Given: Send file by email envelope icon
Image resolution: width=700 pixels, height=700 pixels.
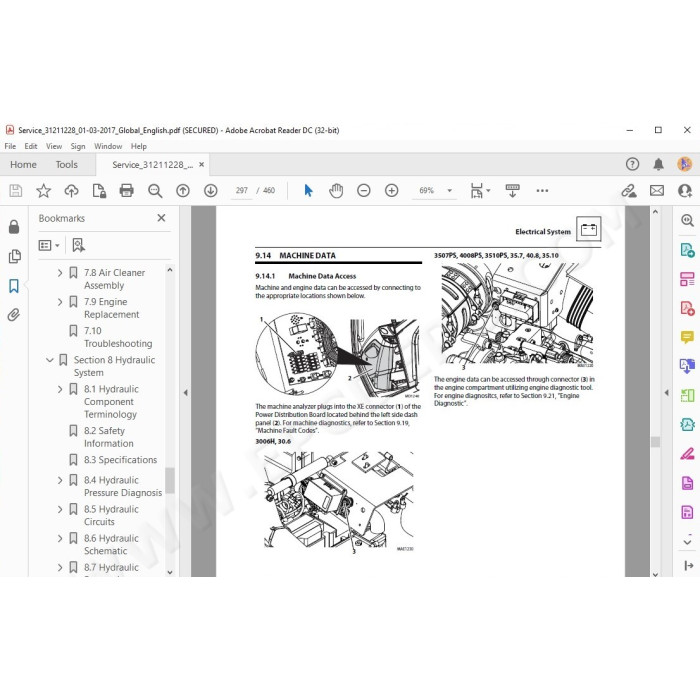Looking at the screenshot, I should coord(657,191).
